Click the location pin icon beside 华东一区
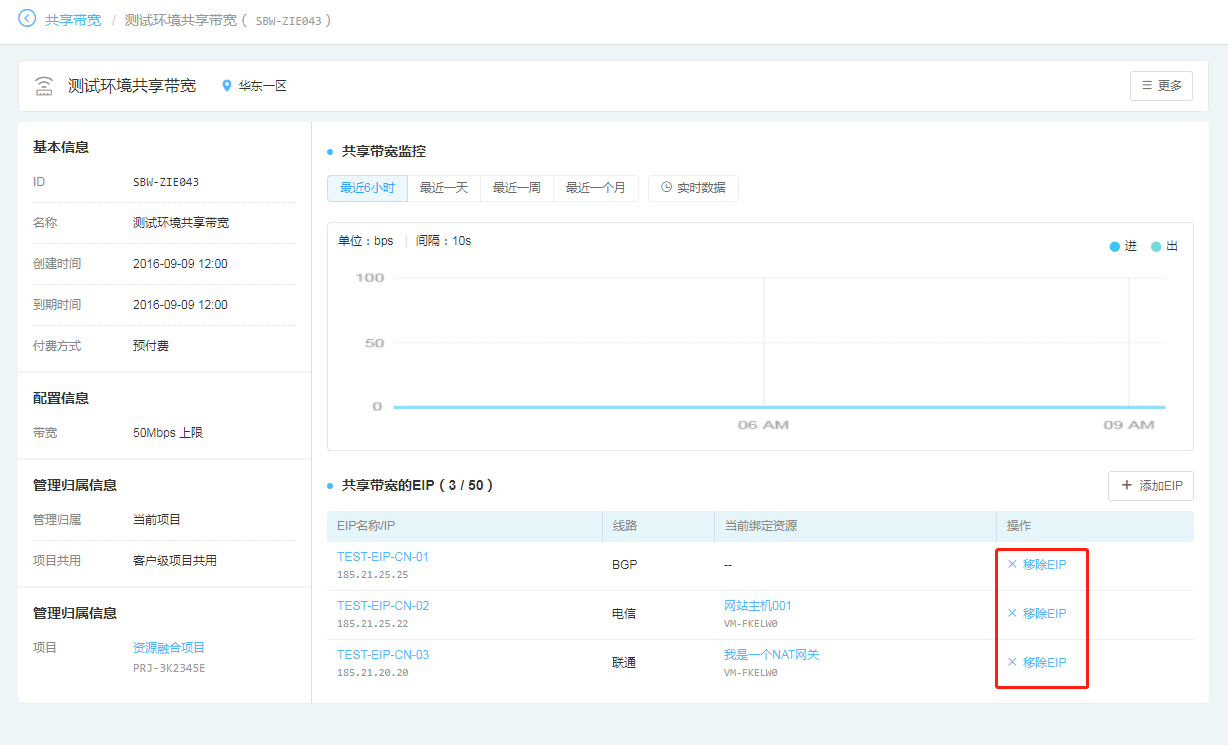This screenshot has width=1228, height=745. click(227, 86)
